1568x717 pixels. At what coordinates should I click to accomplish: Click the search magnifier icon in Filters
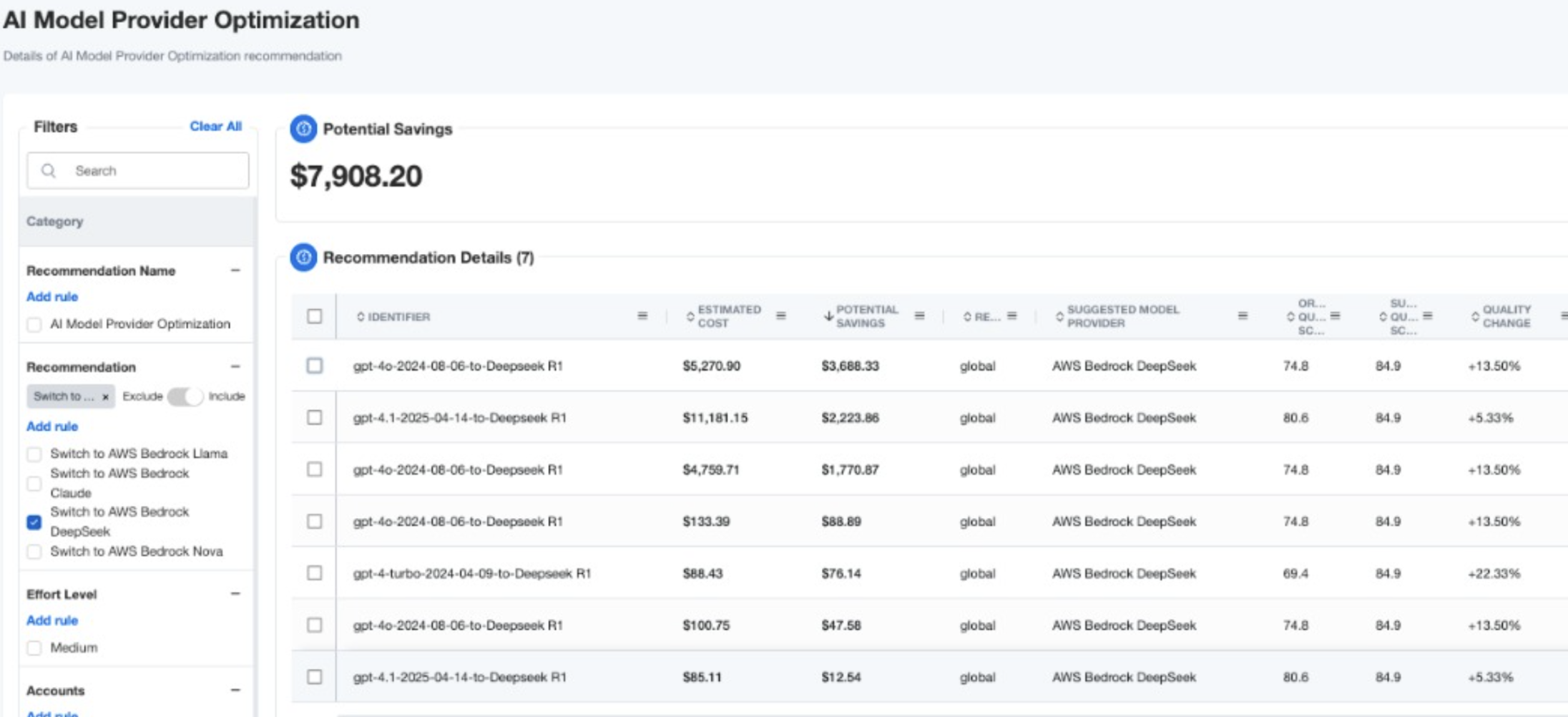[x=49, y=170]
